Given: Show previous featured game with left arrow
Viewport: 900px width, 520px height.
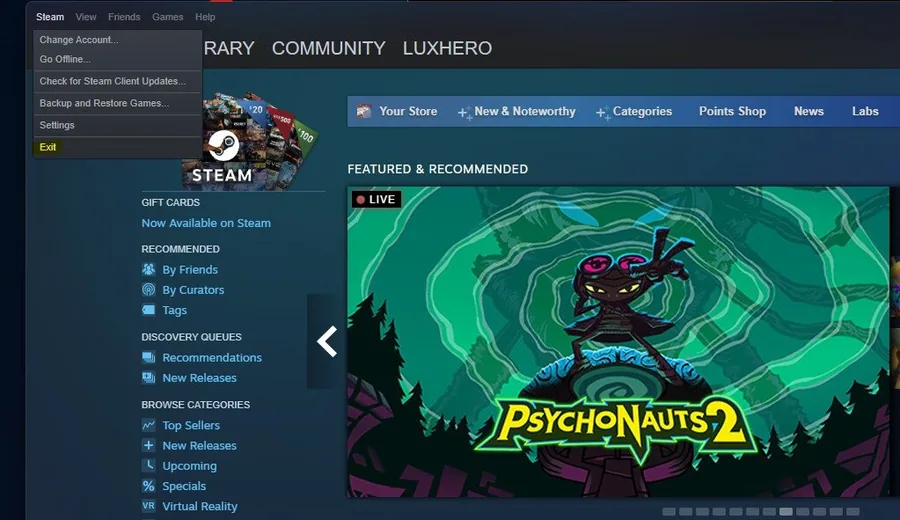Looking at the screenshot, I should (327, 342).
